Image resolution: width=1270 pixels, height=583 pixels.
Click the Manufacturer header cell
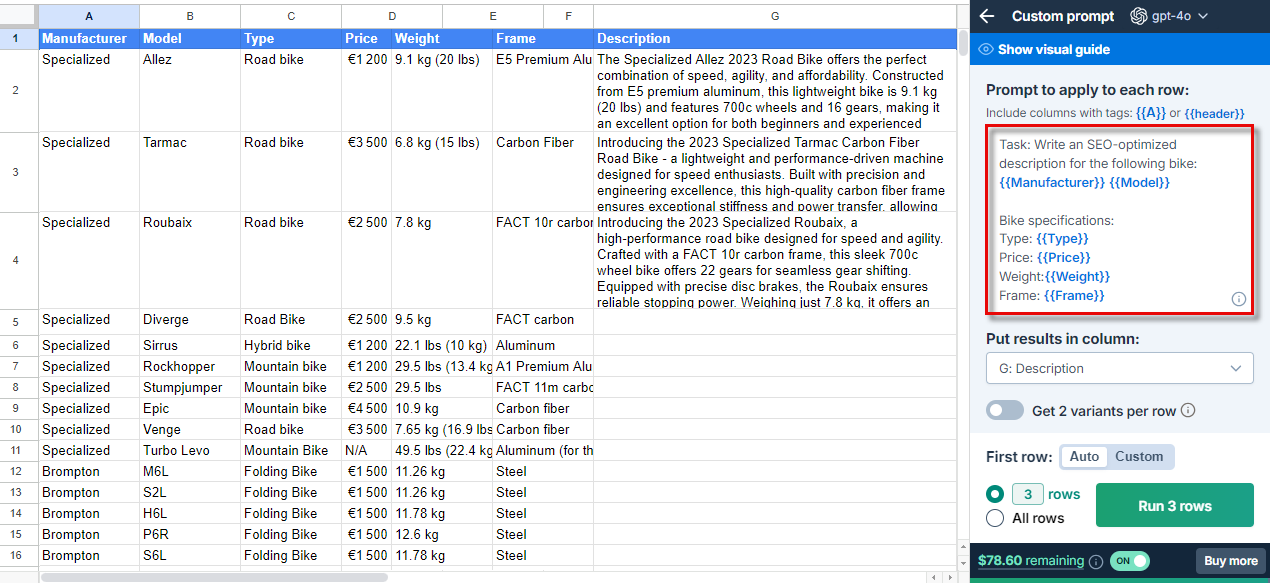pyautogui.click(x=89, y=39)
